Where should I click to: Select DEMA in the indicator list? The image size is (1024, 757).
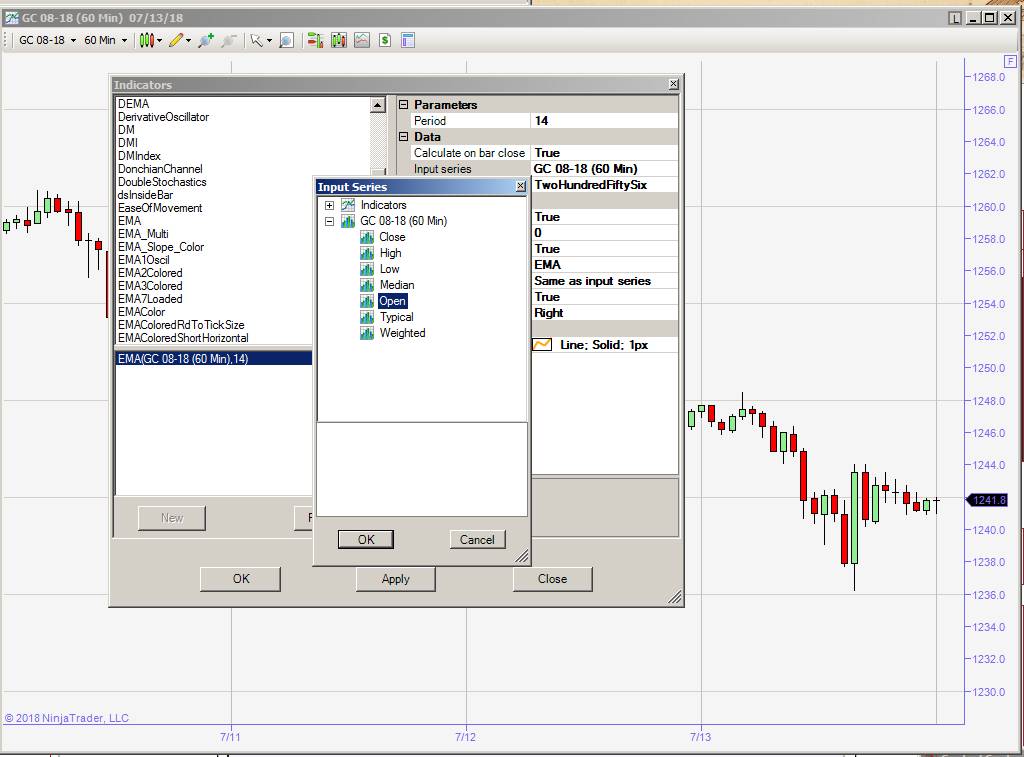click(134, 104)
